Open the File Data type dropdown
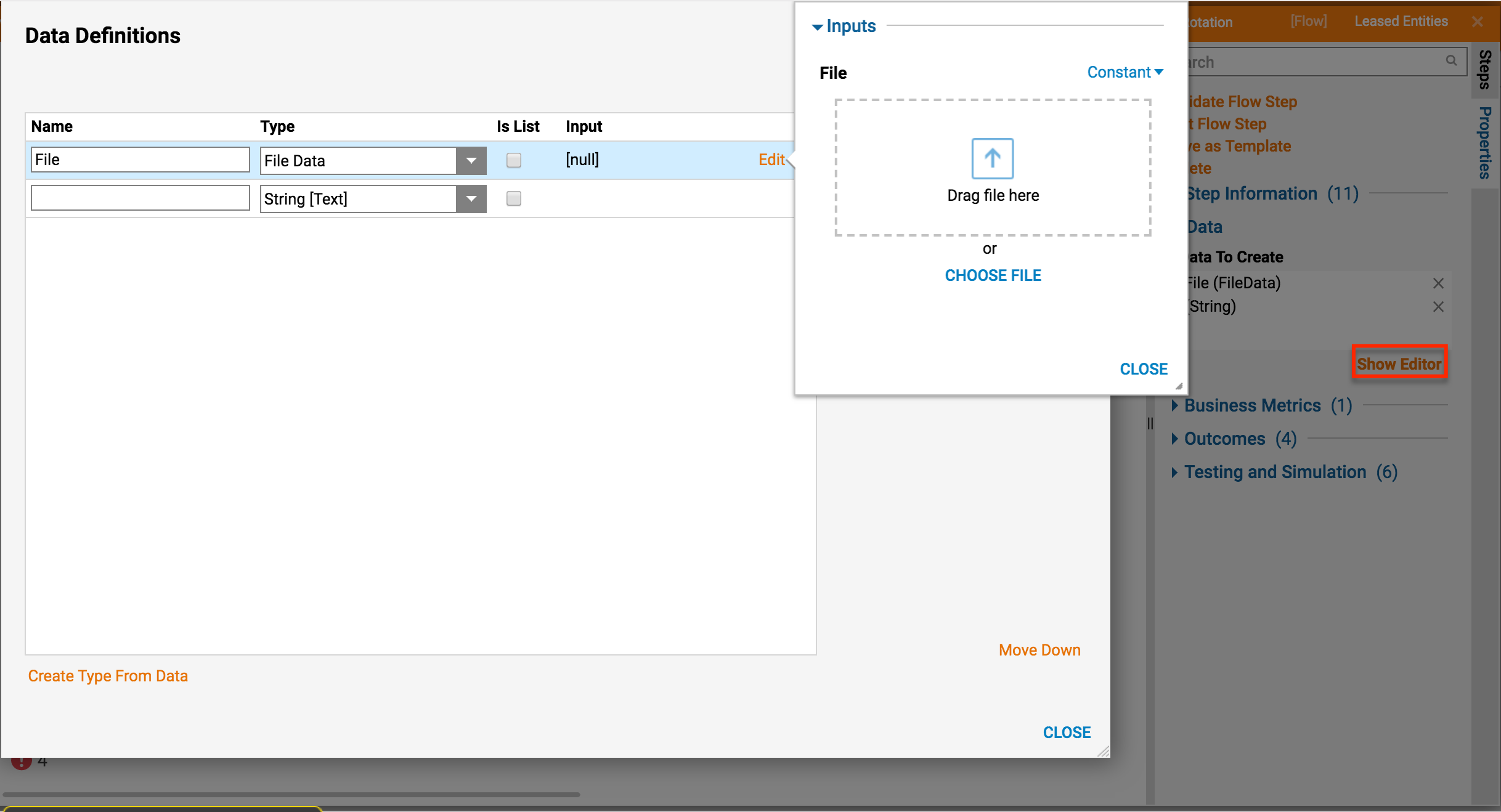The height and width of the screenshot is (812, 1501). (x=471, y=160)
